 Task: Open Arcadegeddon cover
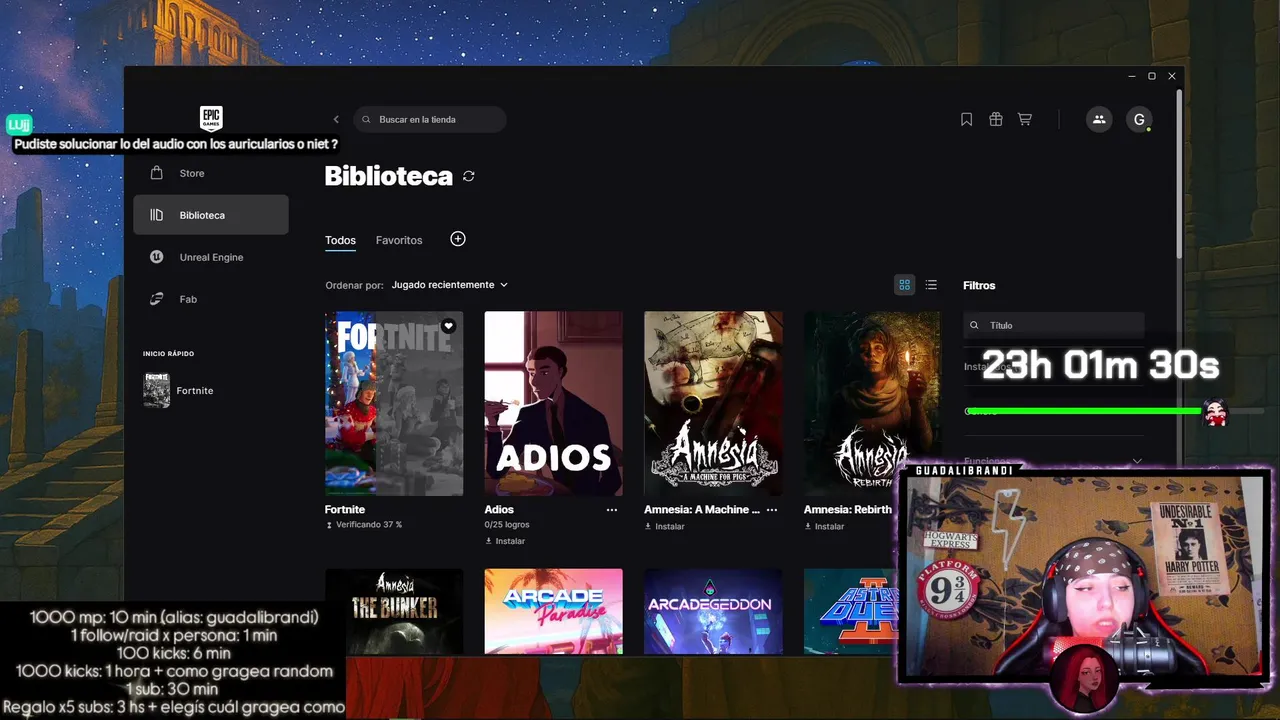pos(713,611)
